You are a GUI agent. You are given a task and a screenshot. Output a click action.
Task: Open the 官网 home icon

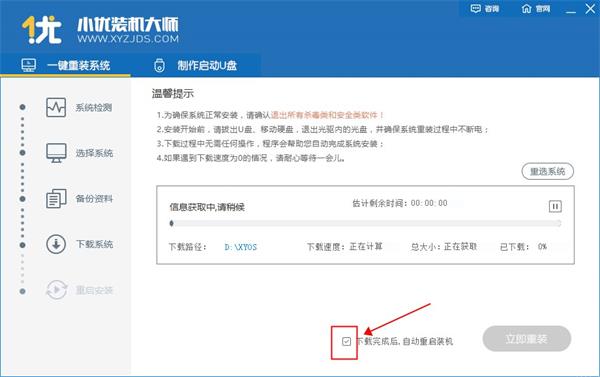(527, 9)
